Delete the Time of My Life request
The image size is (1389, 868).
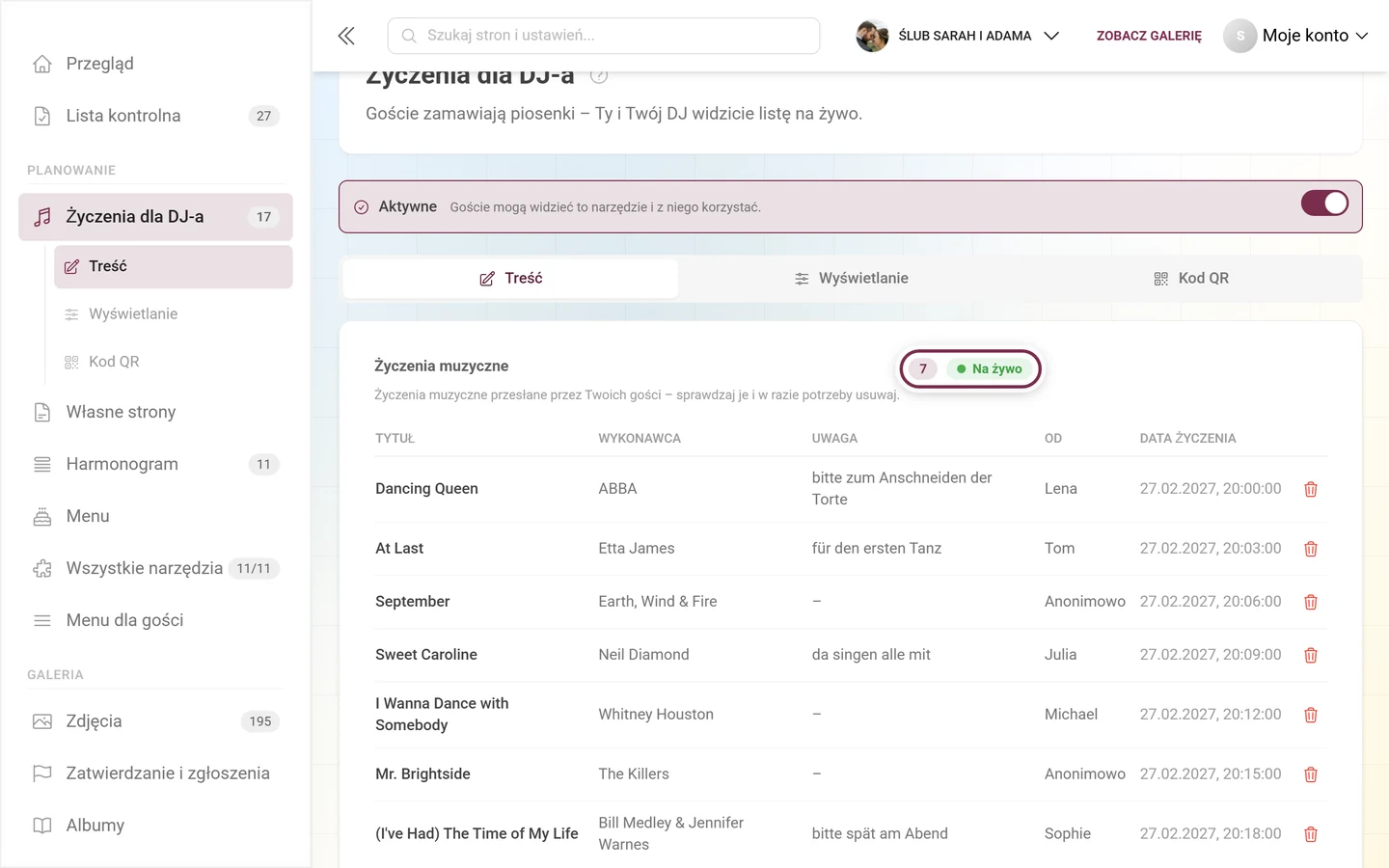click(x=1310, y=834)
